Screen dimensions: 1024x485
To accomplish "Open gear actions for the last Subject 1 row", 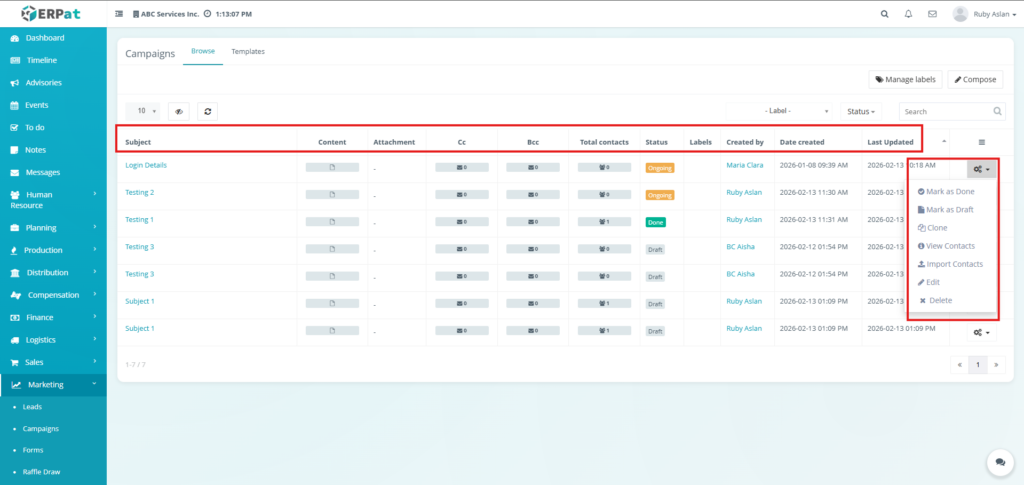I will pyautogui.click(x=982, y=332).
